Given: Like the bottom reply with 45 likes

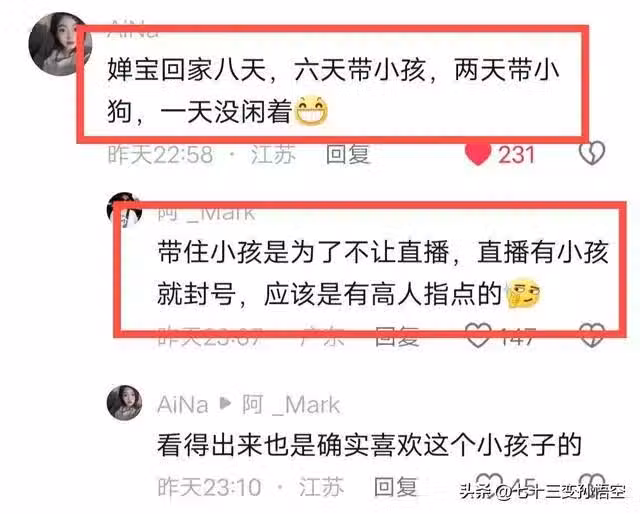Looking at the screenshot, I should 489,483.
